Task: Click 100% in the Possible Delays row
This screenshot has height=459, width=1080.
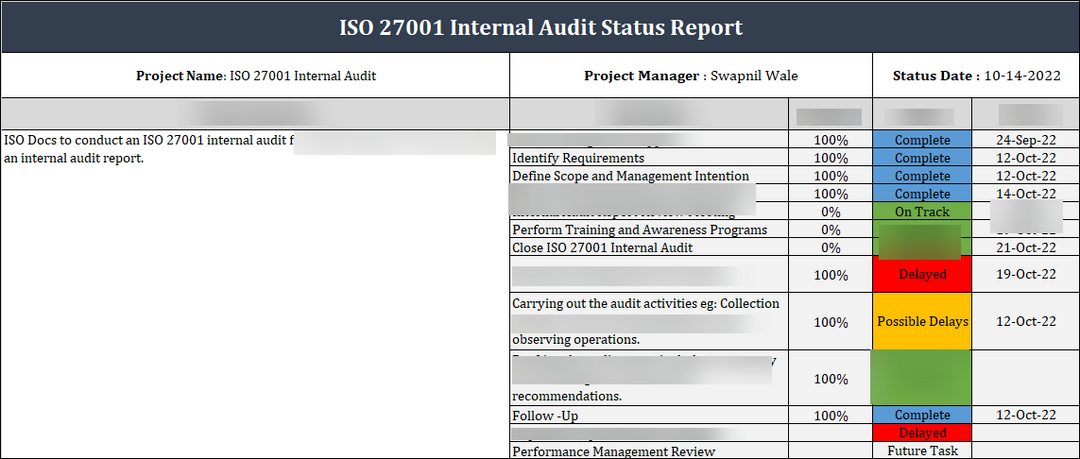Action: click(x=830, y=321)
